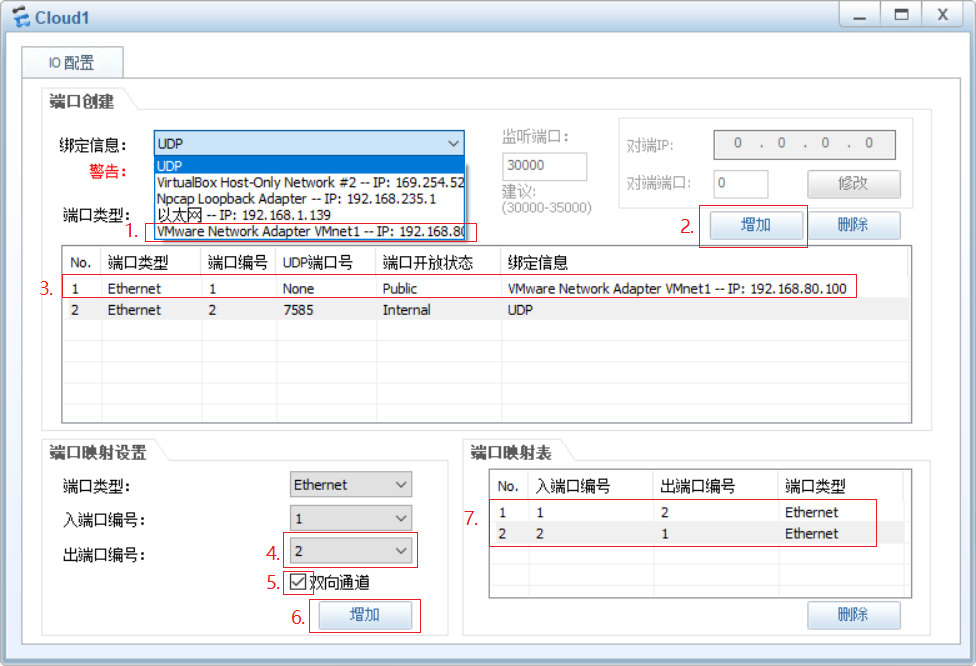Open the 出端口编号 dropdown
This screenshot has height=666, width=976.
(351, 551)
